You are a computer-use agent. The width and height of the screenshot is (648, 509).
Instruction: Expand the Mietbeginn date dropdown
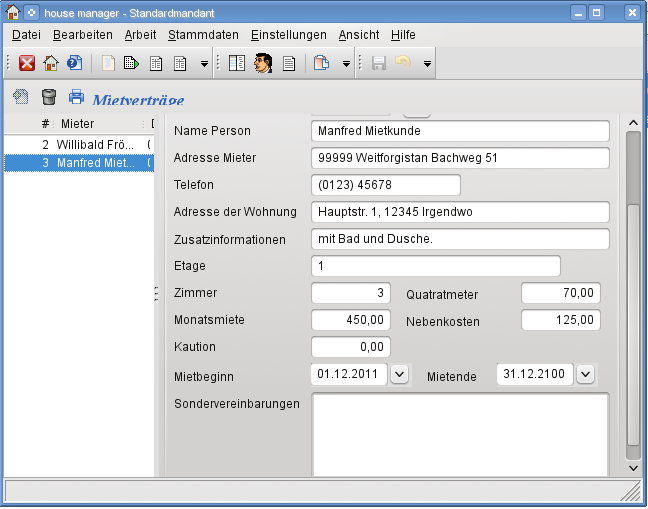(x=399, y=374)
